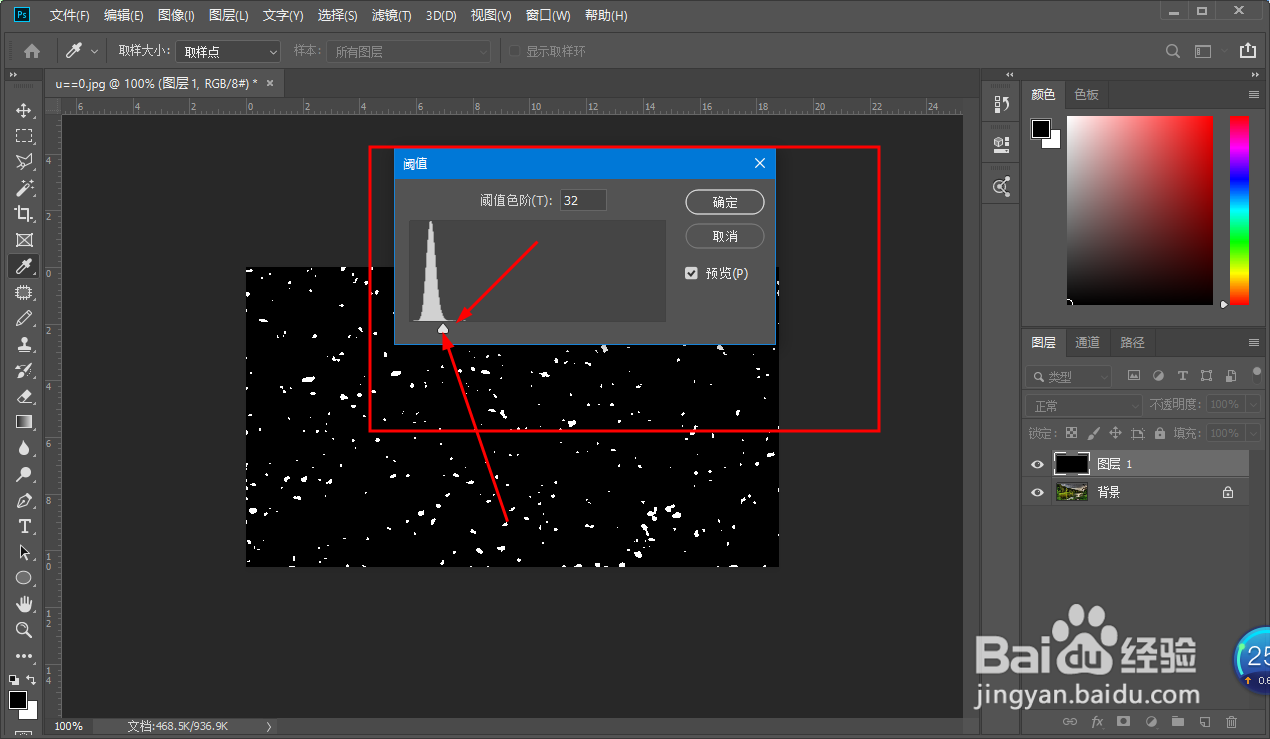Click the threshold histogram slider handle
This screenshot has width=1270, height=739.
(443, 328)
